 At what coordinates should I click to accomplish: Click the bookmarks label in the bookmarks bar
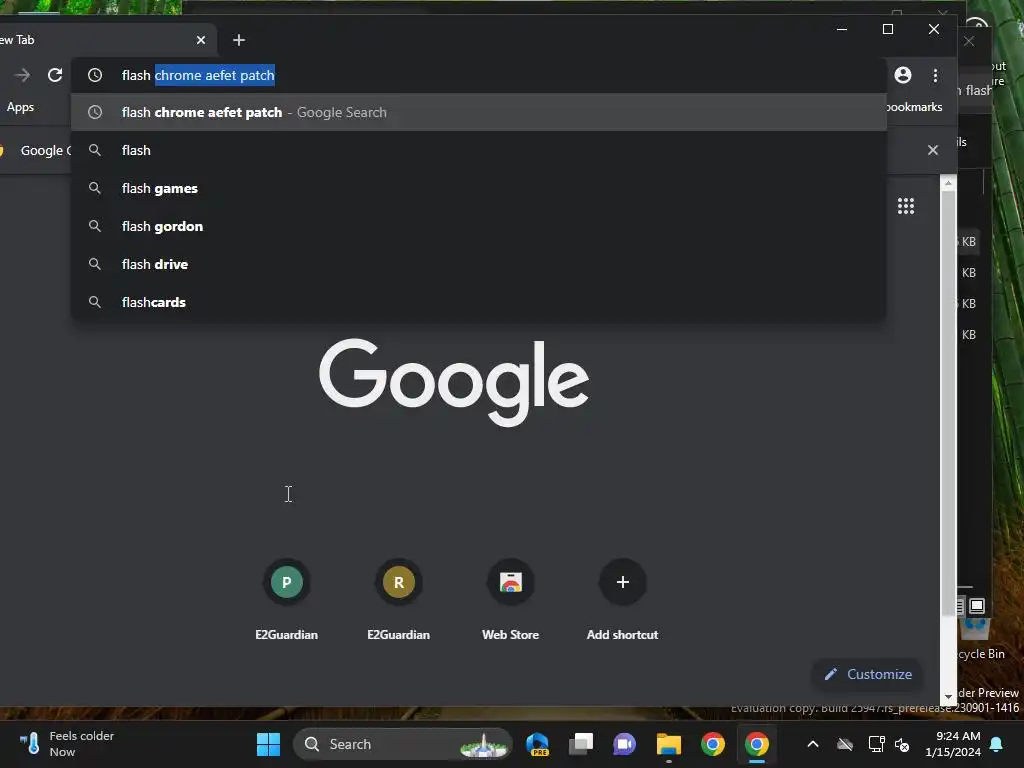tap(914, 107)
